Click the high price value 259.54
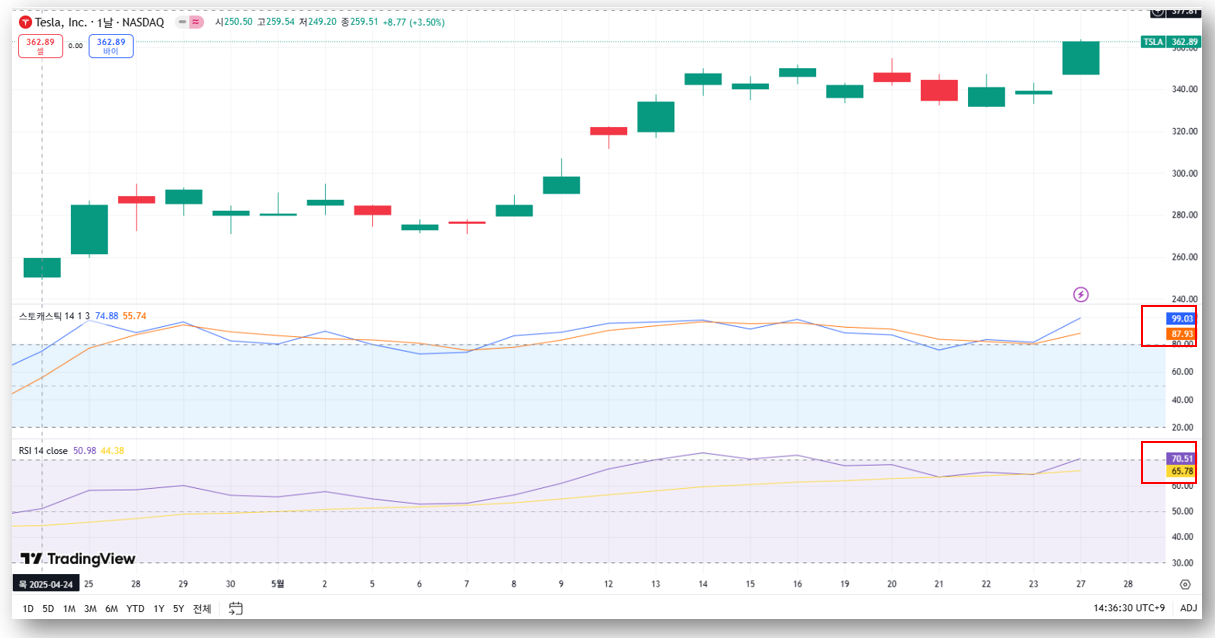This screenshot has height=638, width=1215. tap(280, 22)
